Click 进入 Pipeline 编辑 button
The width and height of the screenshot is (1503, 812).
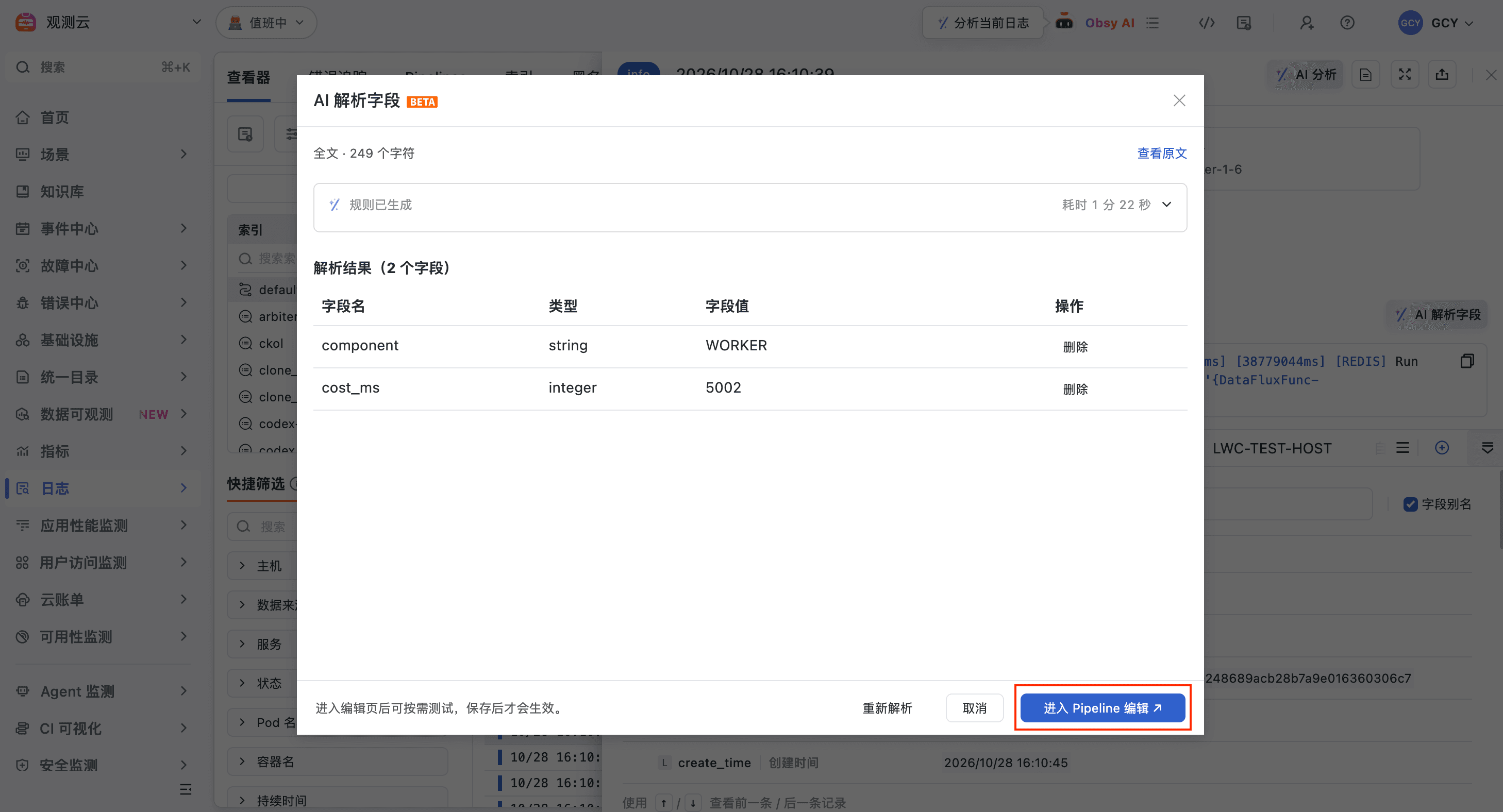click(1102, 707)
